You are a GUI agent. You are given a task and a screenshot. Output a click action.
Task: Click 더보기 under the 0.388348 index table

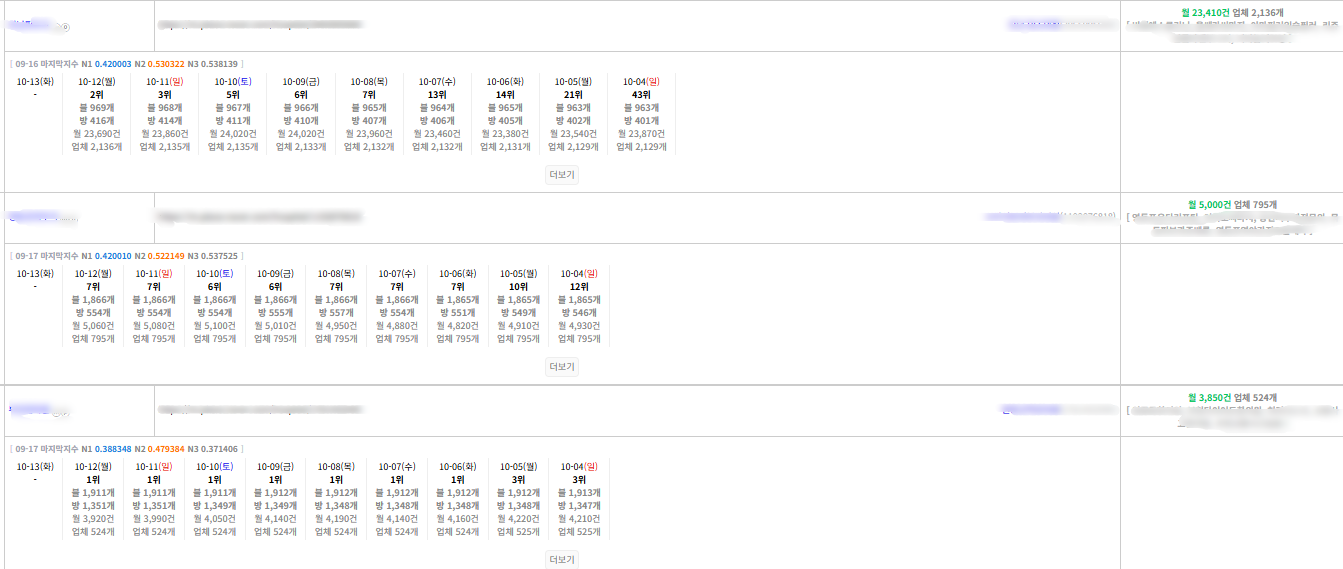pos(562,559)
